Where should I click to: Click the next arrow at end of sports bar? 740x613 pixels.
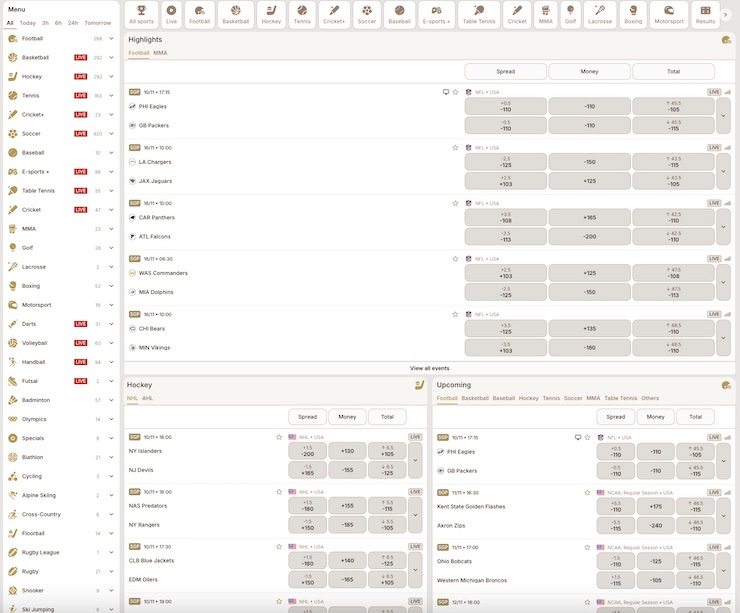tap(726, 15)
